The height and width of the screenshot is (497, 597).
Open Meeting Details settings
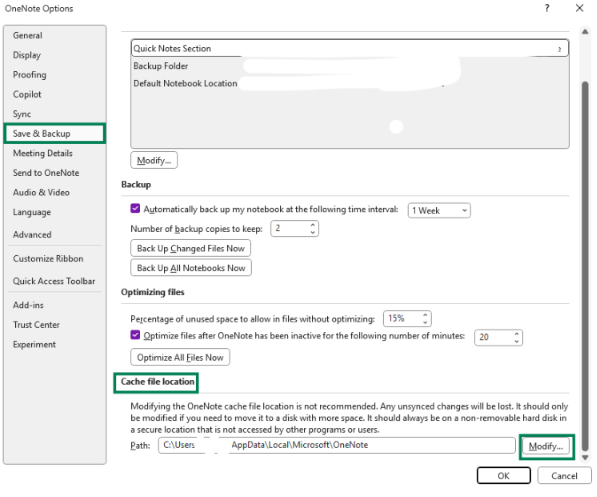pyautogui.click(x=43, y=153)
